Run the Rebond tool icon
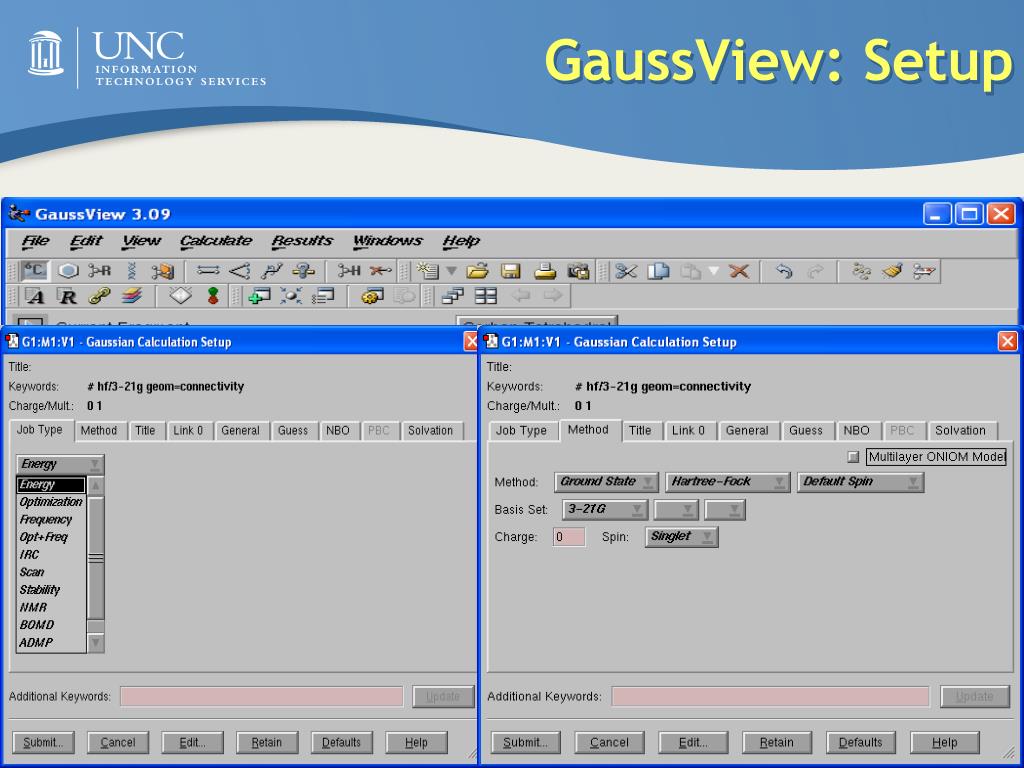This screenshot has width=1024, height=768. tap(861, 270)
